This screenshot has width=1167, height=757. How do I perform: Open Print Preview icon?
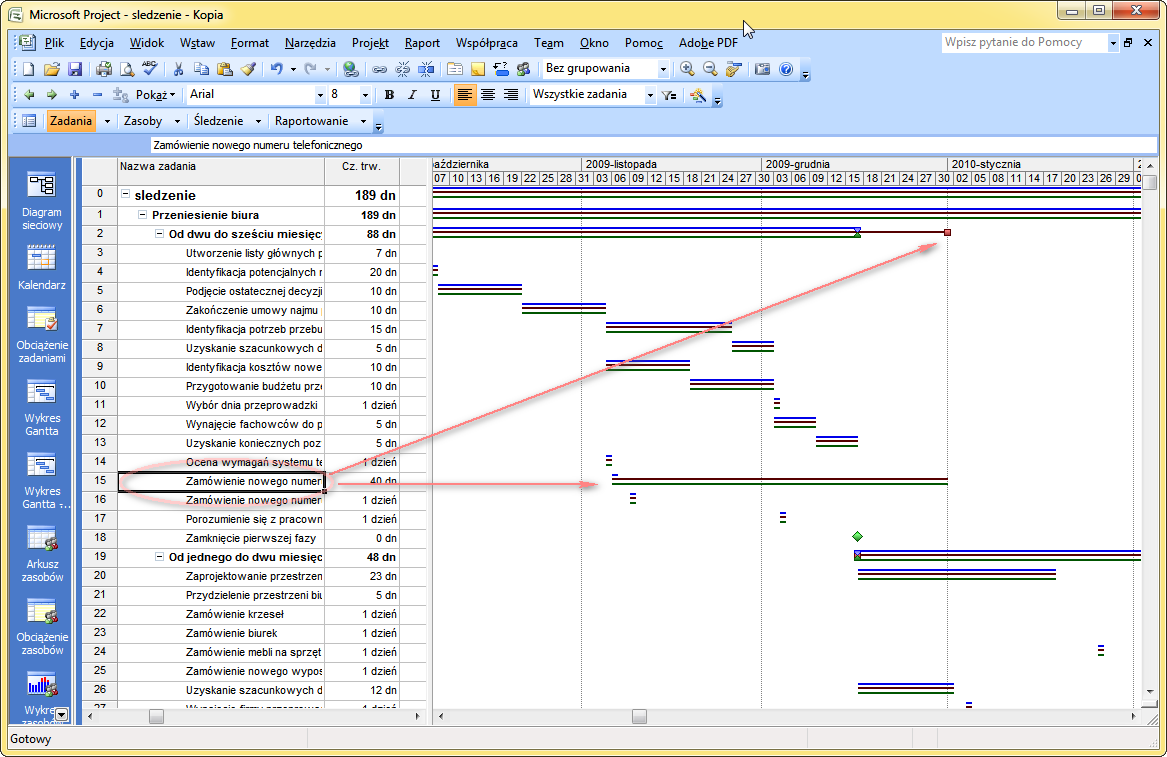click(x=127, y=69)
